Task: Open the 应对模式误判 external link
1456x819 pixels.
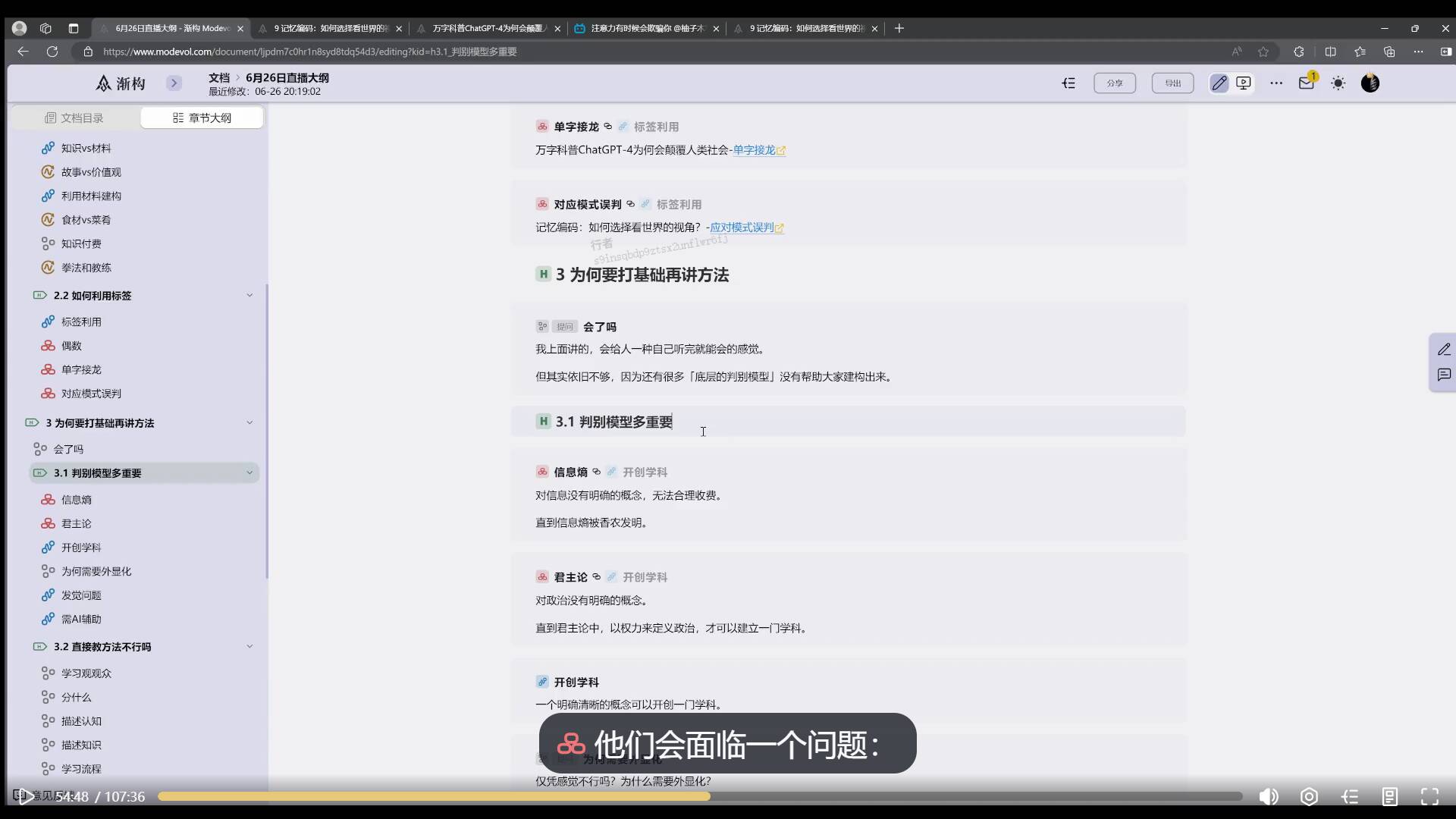Action: coord(747,227)
